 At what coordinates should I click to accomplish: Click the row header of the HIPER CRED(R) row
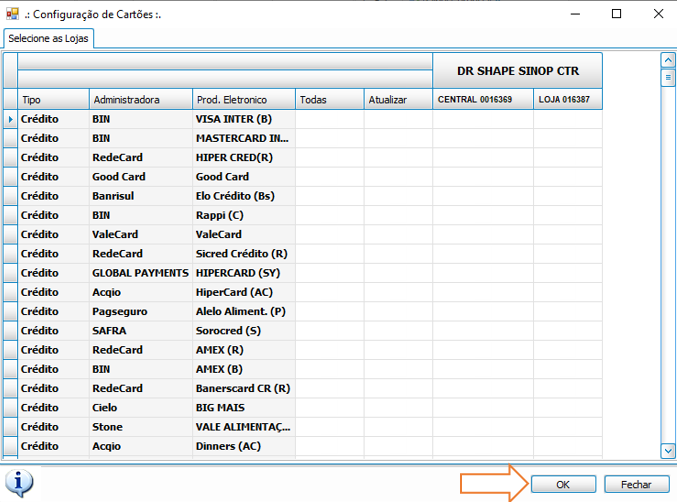click(x=10, y=157)
